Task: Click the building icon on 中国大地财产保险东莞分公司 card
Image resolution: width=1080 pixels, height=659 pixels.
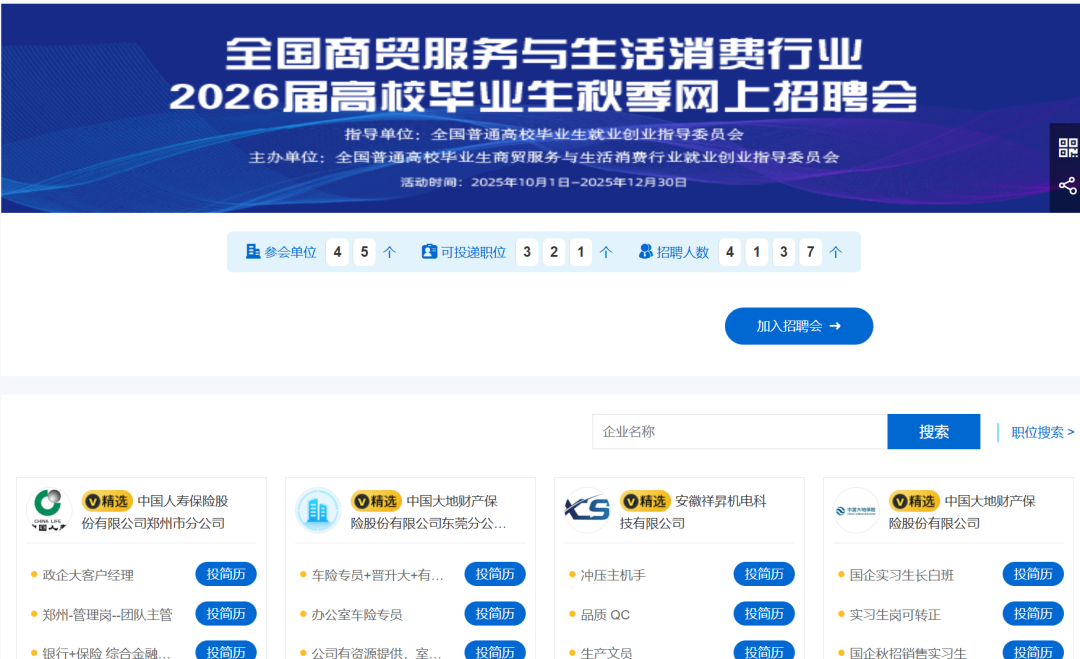Action: [318, 510]
